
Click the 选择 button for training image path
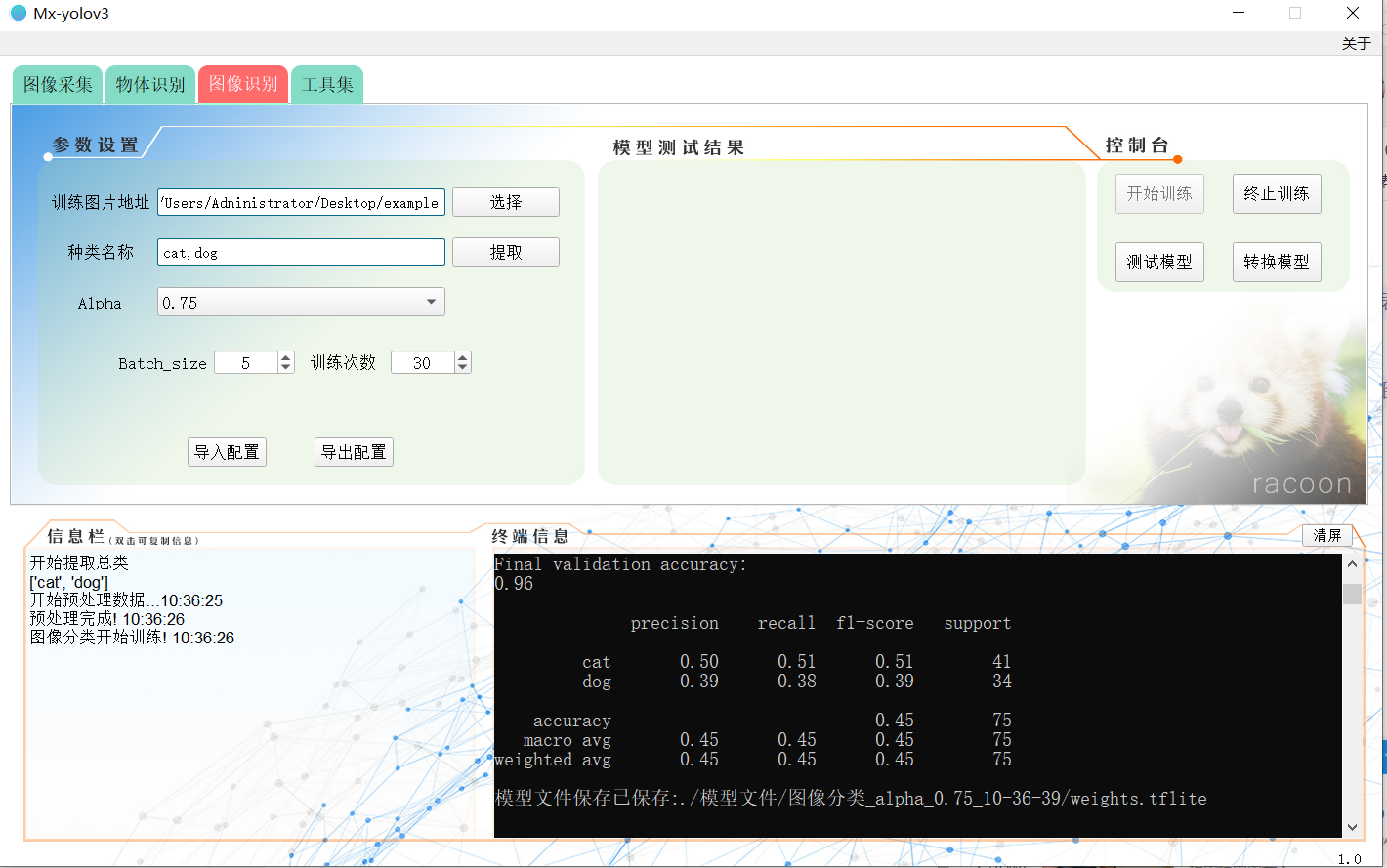tap(506, 202)
